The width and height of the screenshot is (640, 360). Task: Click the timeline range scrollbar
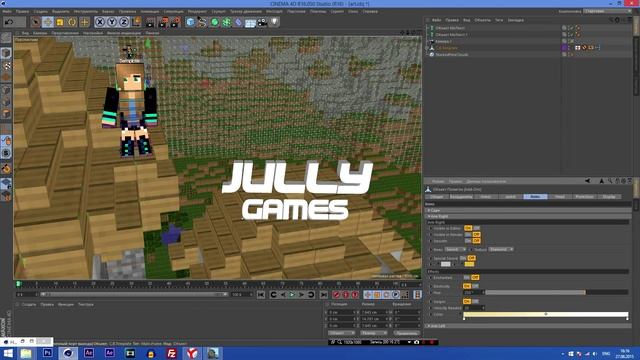coord(133,294)
